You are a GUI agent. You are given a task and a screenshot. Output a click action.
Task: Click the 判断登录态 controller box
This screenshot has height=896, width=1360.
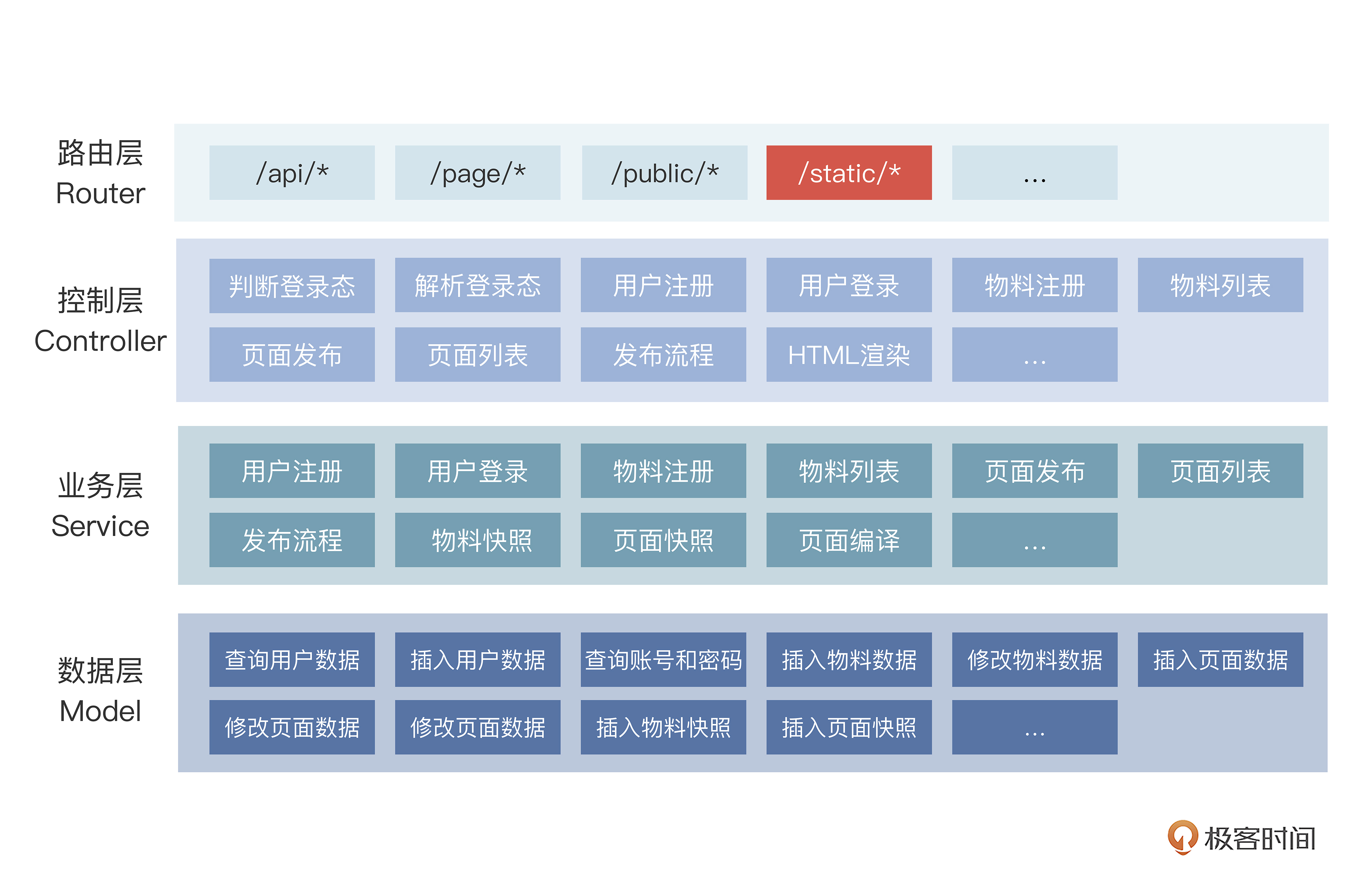(292, 286)
